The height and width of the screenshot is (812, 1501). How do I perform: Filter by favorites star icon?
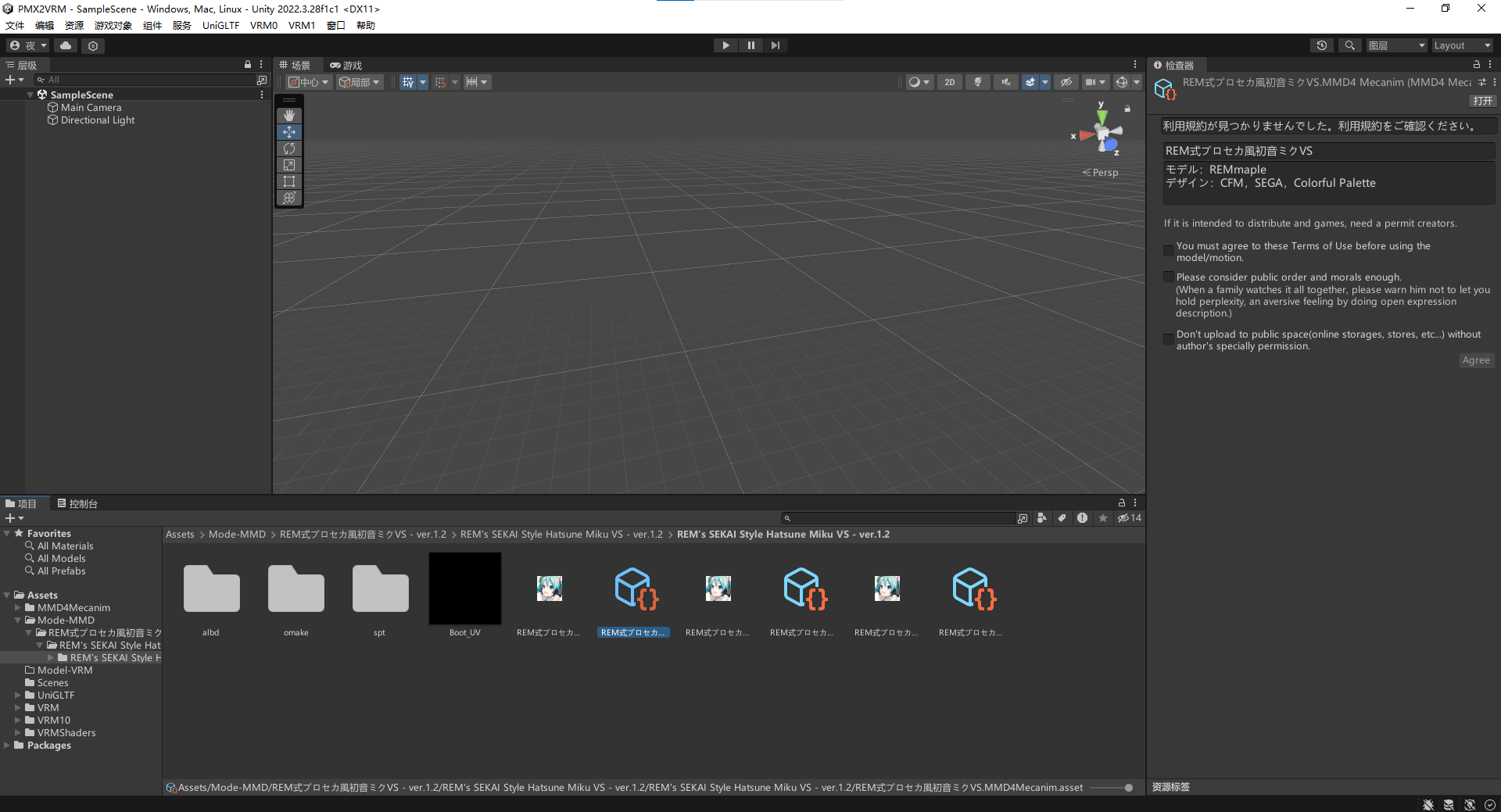click(x=1102, y=518)
